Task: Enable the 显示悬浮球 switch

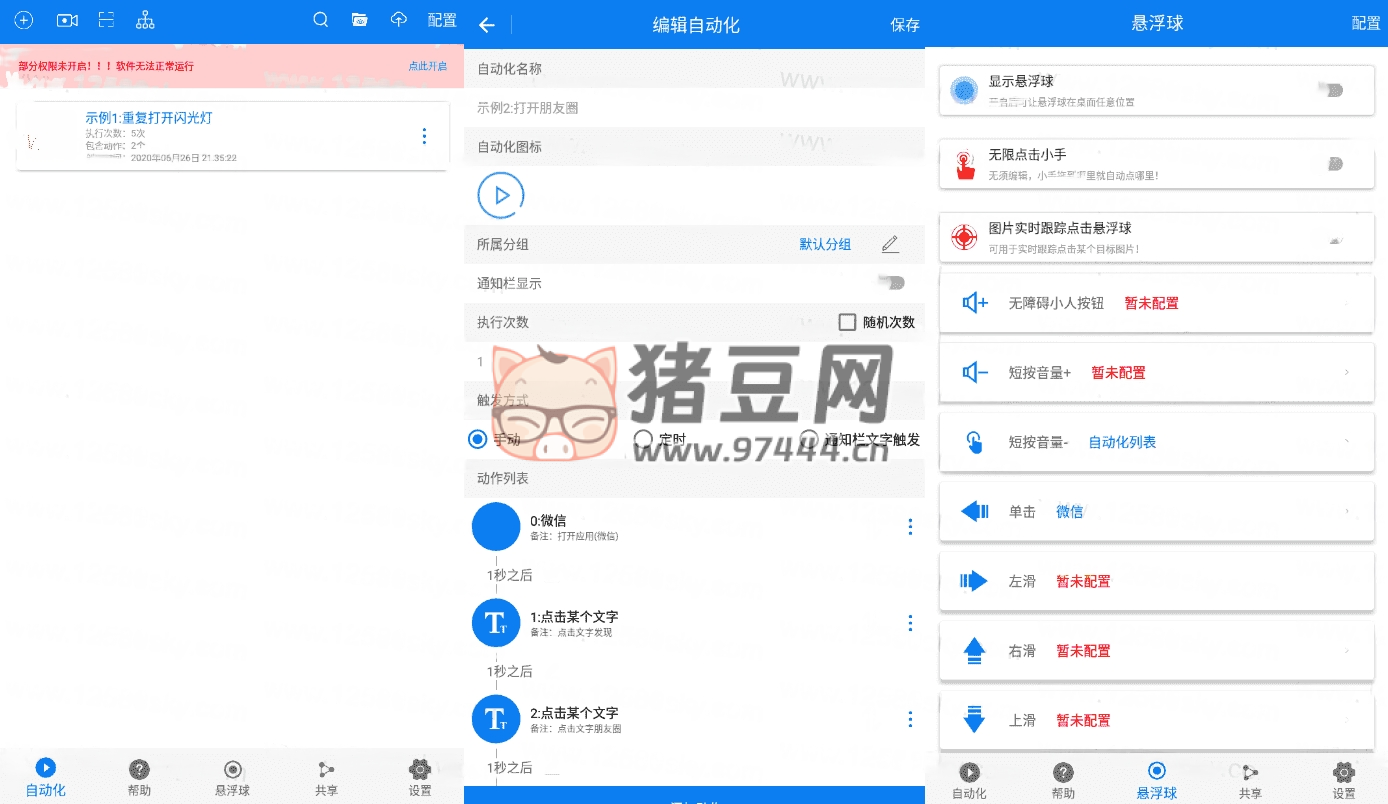Action: pyautogui.click(x=1330, y=90)
